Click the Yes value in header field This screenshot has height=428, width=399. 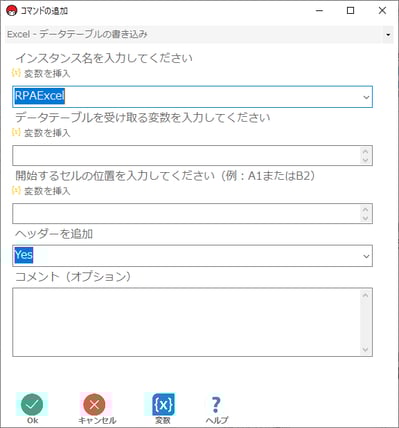tap(24, 255)
